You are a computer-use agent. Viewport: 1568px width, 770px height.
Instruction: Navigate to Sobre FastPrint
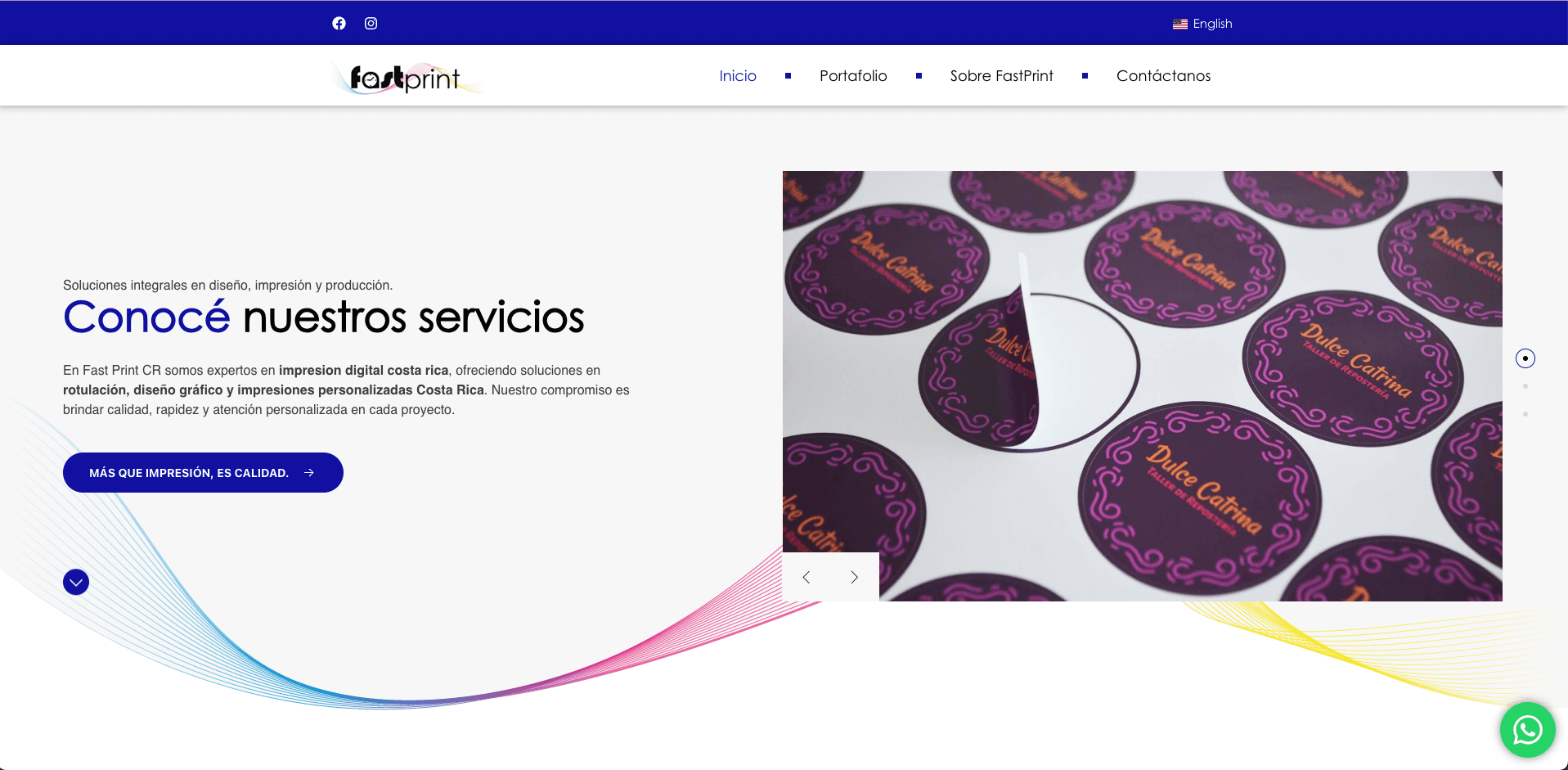coord(1001,76)
